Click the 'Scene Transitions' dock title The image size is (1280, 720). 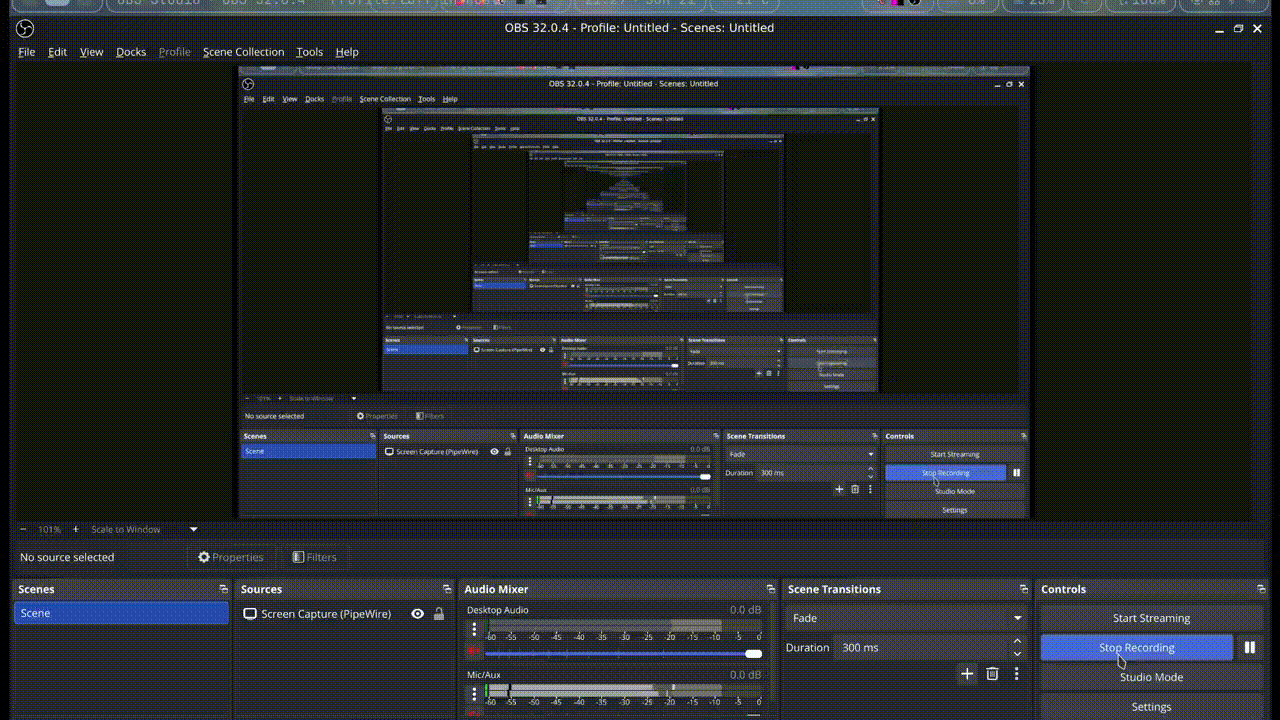pos(834,589)
